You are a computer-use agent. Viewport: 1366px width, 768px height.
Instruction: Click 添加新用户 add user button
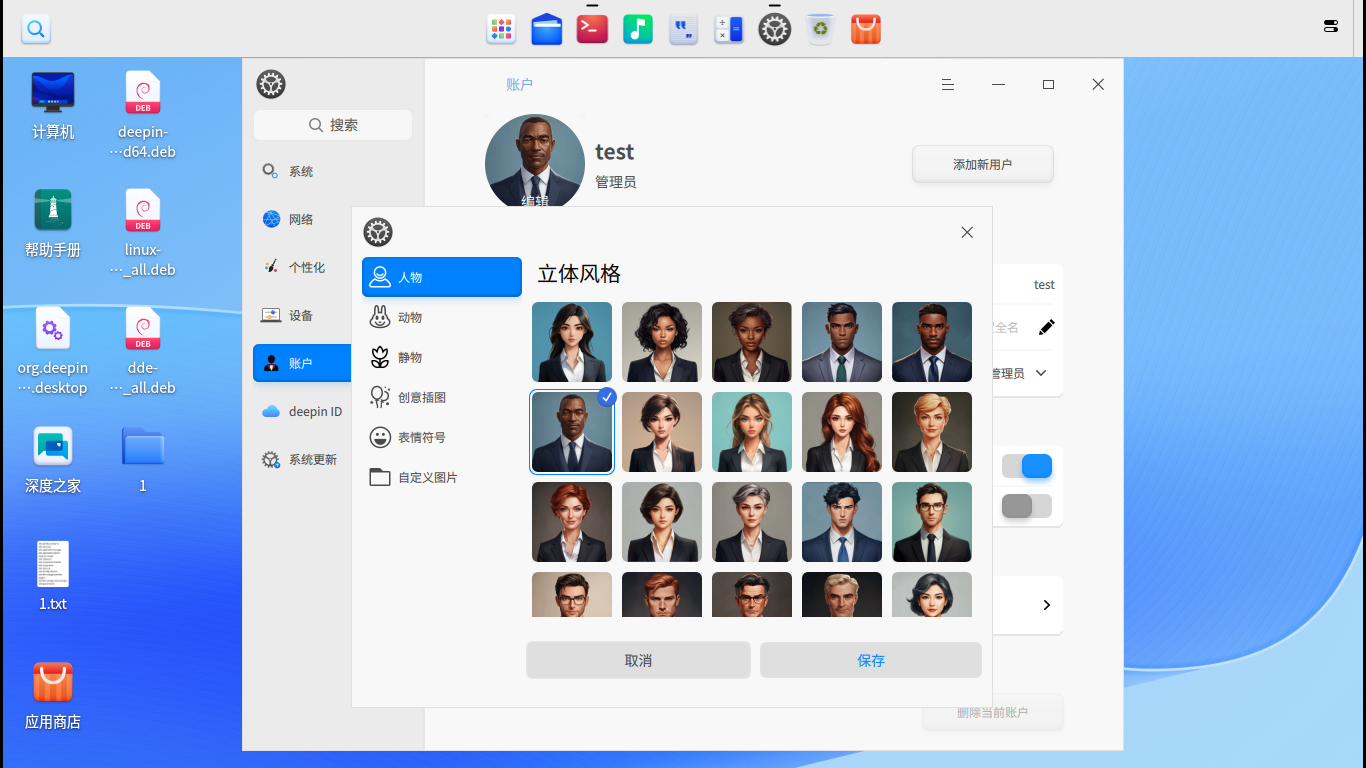pos(983,164)
